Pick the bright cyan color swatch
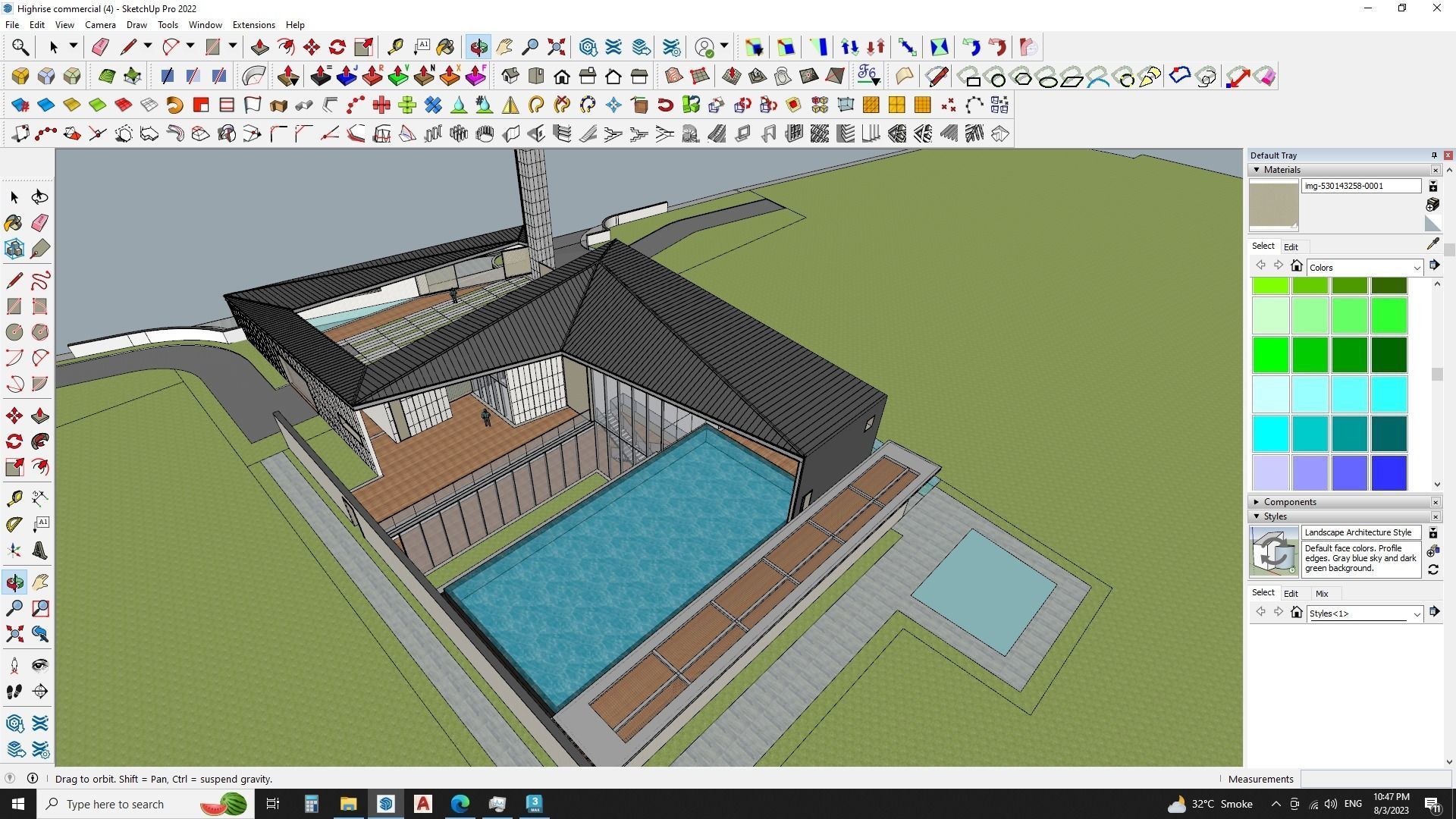The width and height of the screenshot is (1456, 819). point(1271,434)
